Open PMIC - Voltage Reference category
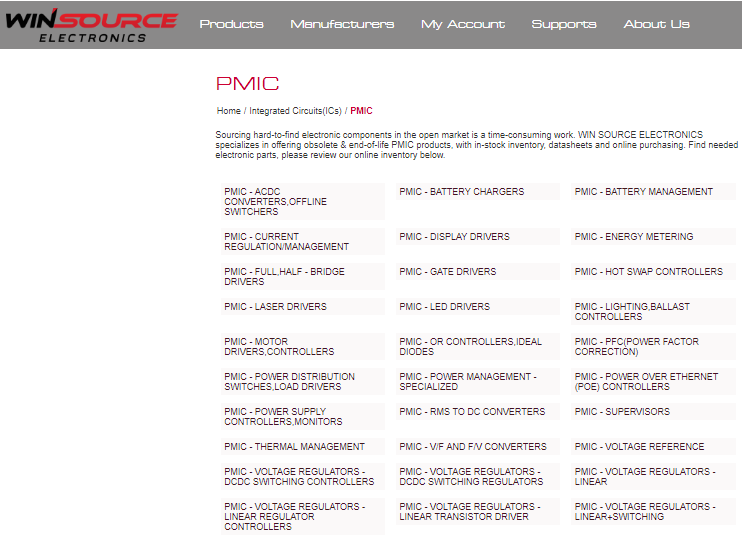The width and height of the screenshot is (744, 536). click(653, 446)
